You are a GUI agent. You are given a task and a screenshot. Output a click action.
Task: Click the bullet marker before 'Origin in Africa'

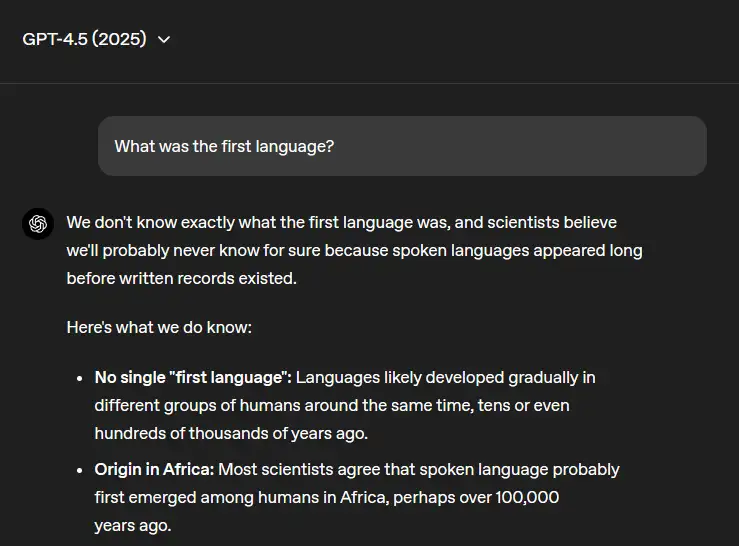click(x=79, y=470)
